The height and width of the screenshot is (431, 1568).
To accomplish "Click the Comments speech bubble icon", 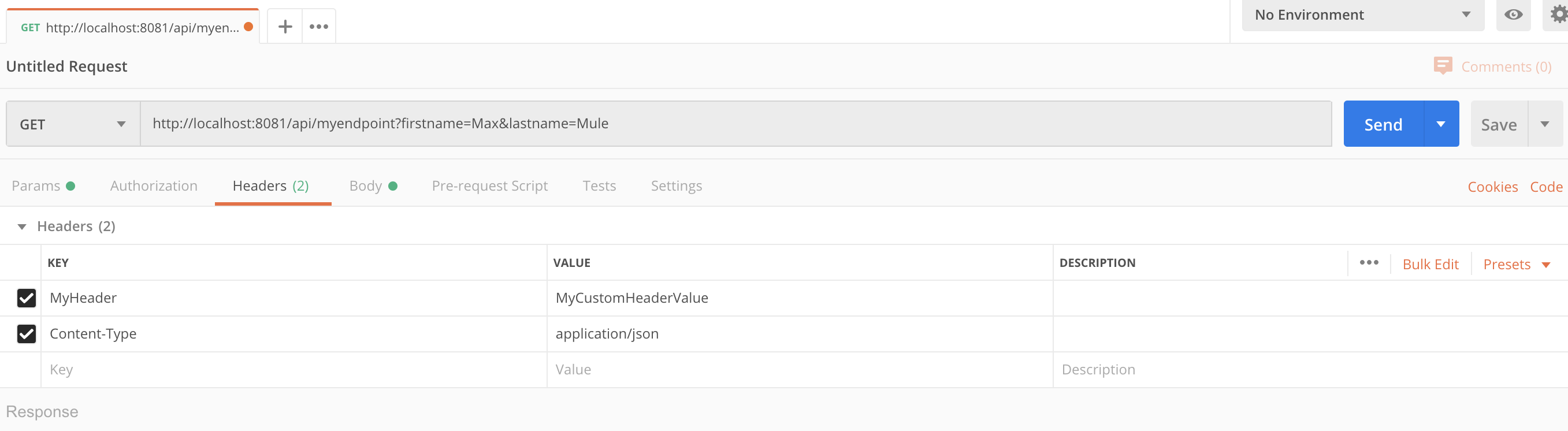I will [1443, 66].
